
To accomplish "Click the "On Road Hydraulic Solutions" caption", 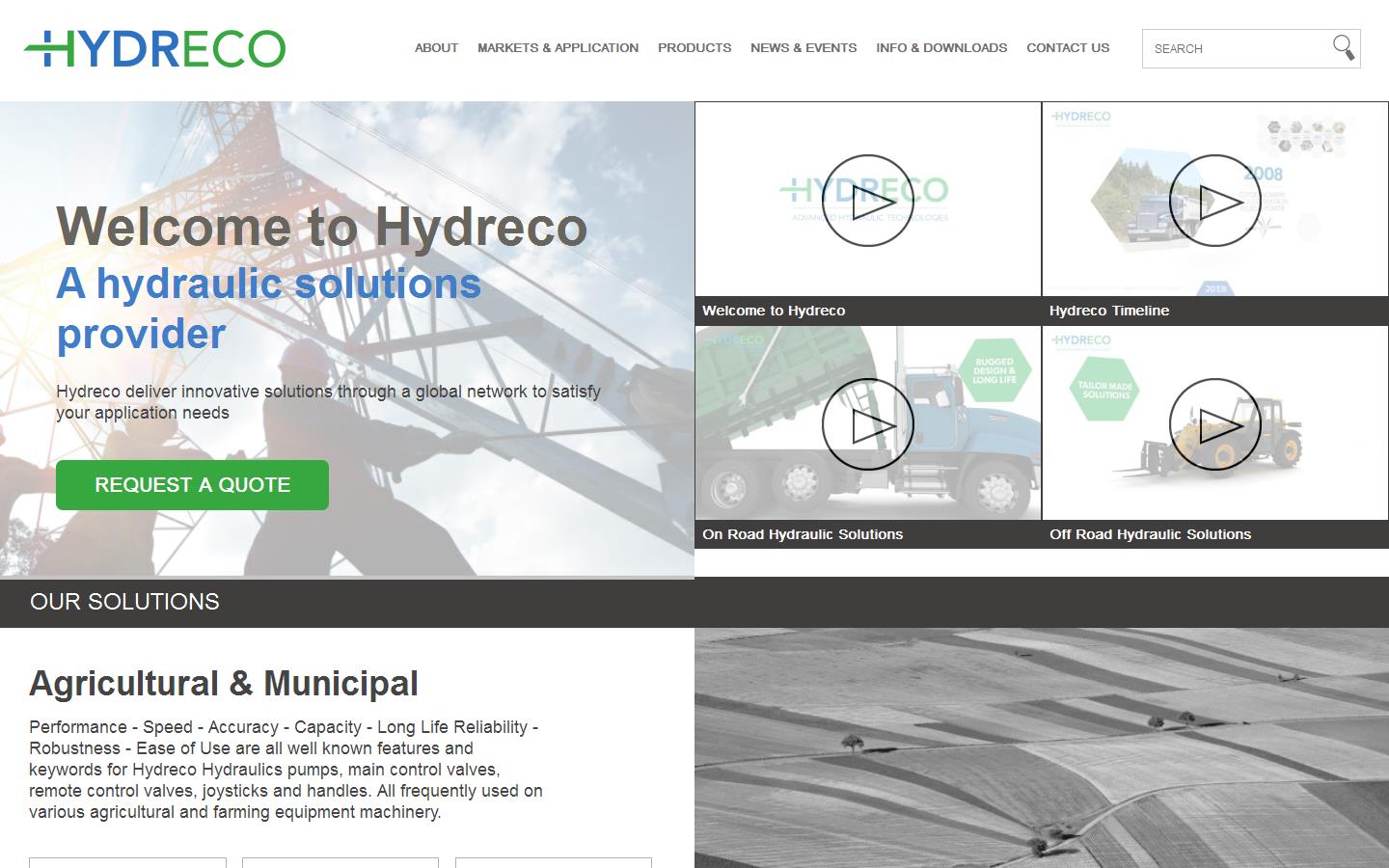I will [x=803, y=534].
